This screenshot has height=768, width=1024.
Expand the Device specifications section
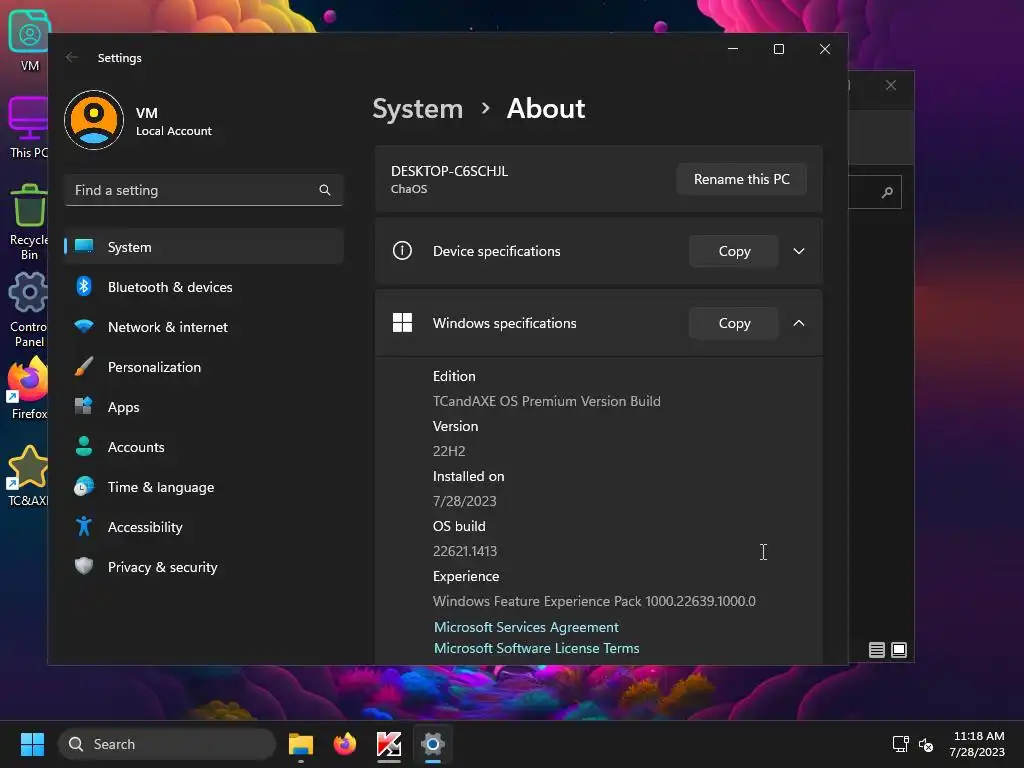(799, 251)
